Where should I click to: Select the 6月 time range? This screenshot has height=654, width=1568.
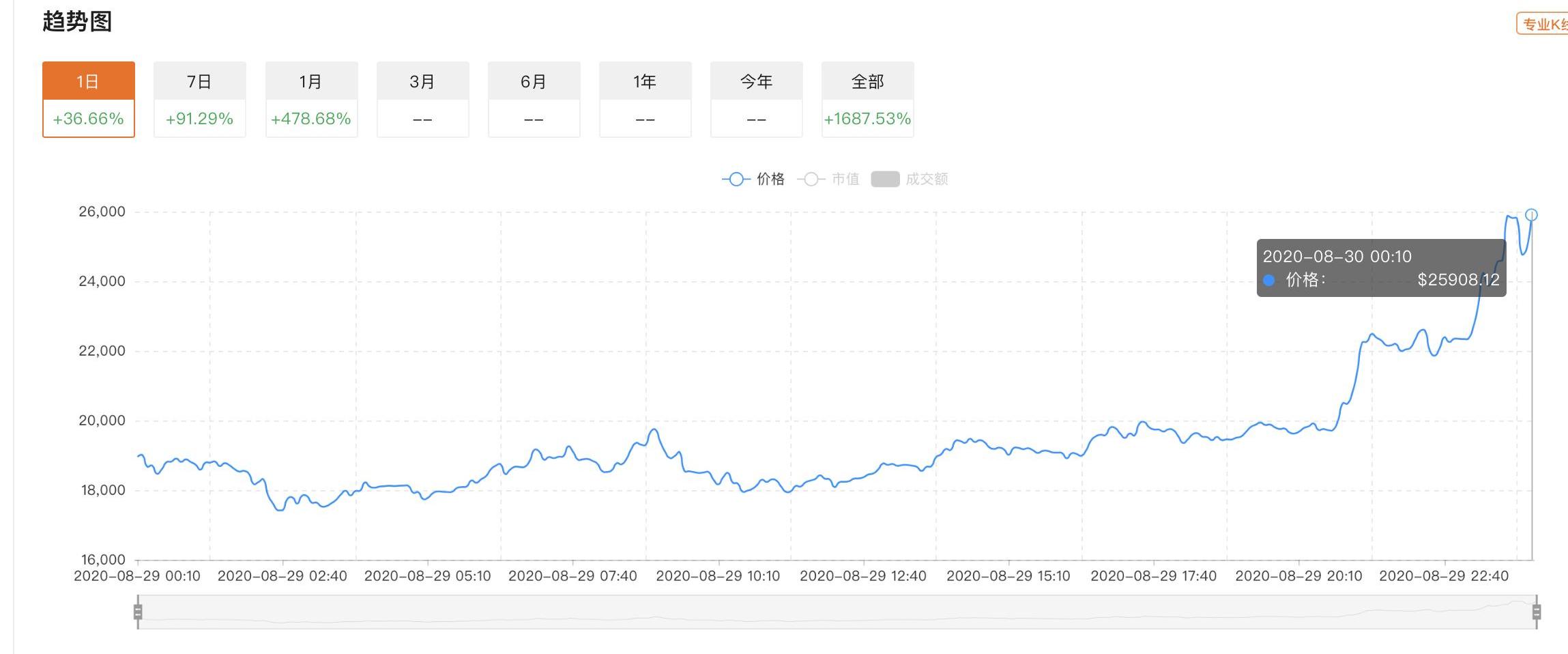[534, 82]
